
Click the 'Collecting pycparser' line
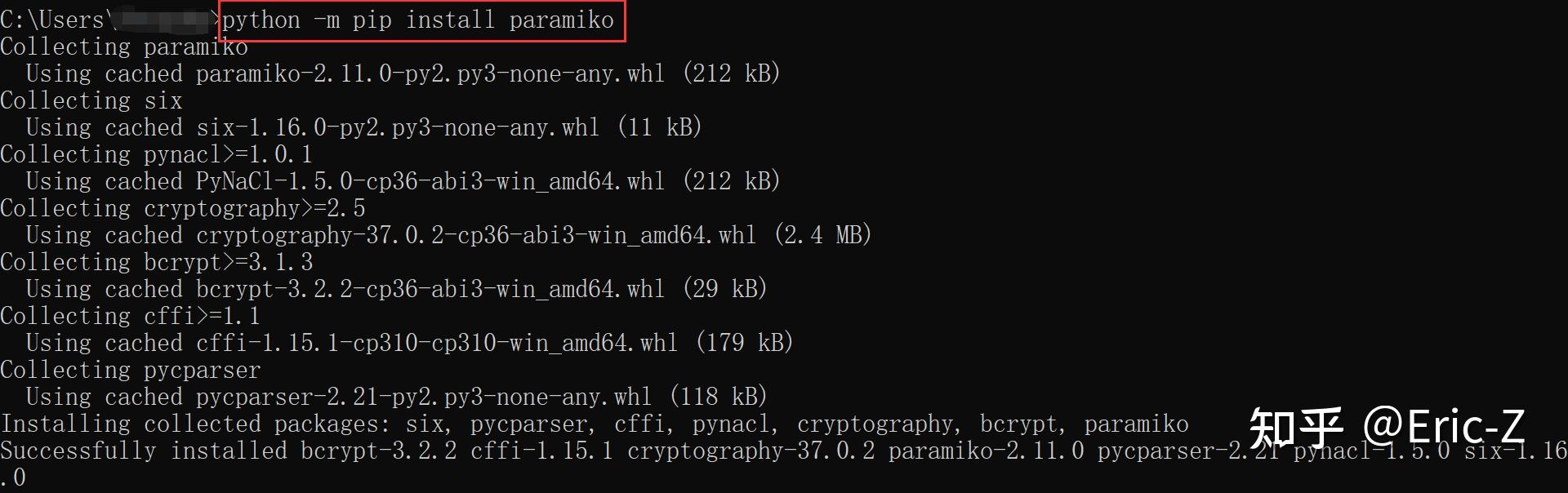pos(131,371)
